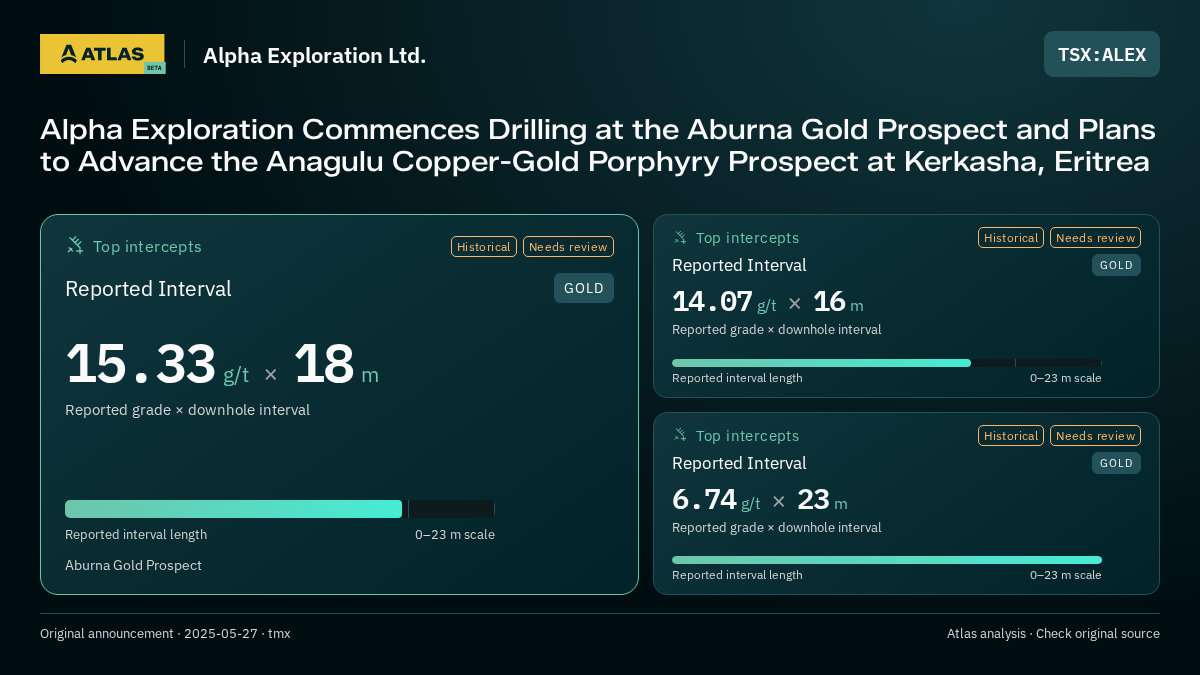The height and width of the screenshot is (675, 1200).
Task: Click 'Atlas analysis · Check original source' footer
Action: [1053, 633]
